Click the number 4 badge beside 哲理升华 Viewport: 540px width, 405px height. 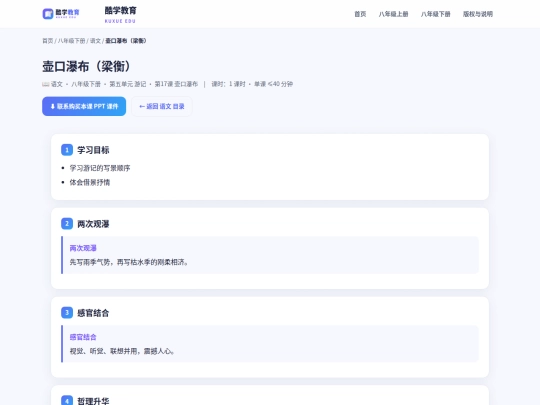coord(67,401)
